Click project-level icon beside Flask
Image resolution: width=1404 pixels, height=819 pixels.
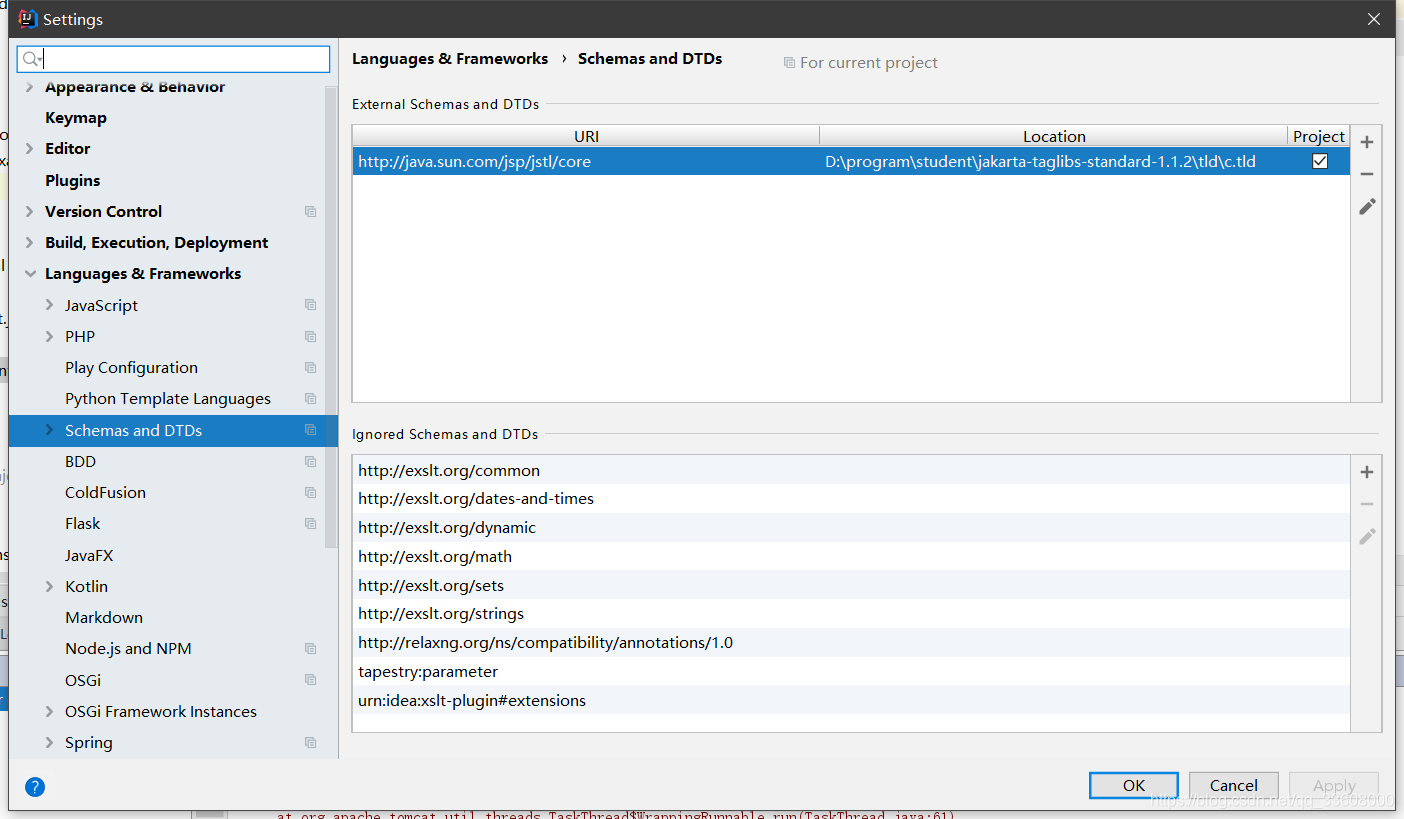click(311, 524)
